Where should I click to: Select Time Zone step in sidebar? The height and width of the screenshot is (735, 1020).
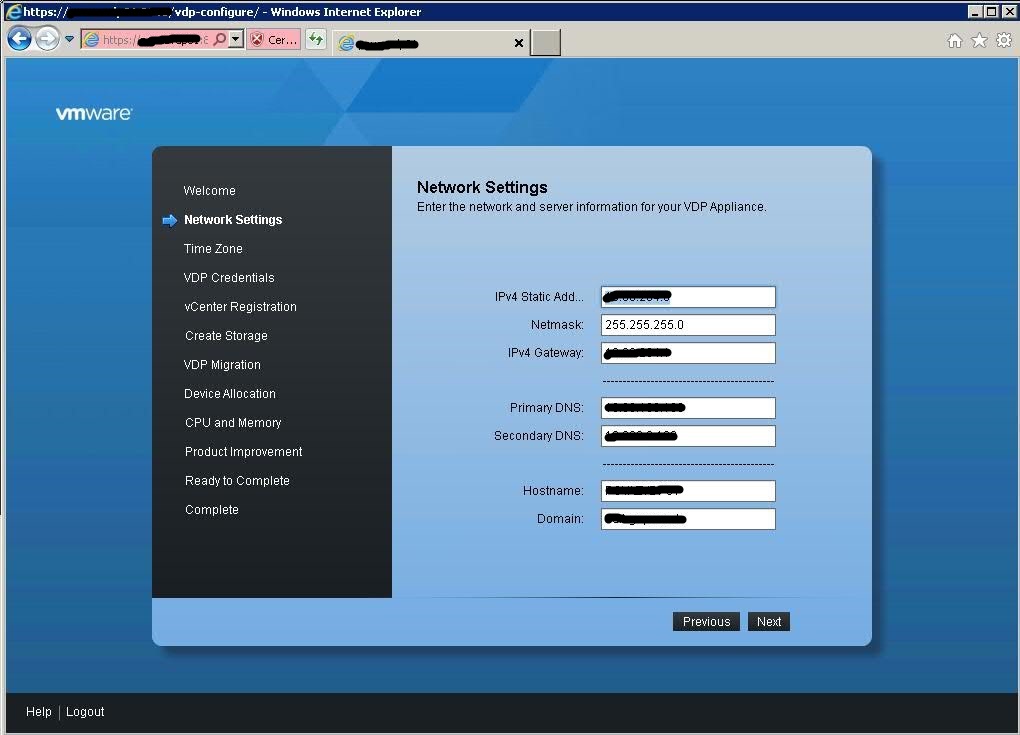213,248
